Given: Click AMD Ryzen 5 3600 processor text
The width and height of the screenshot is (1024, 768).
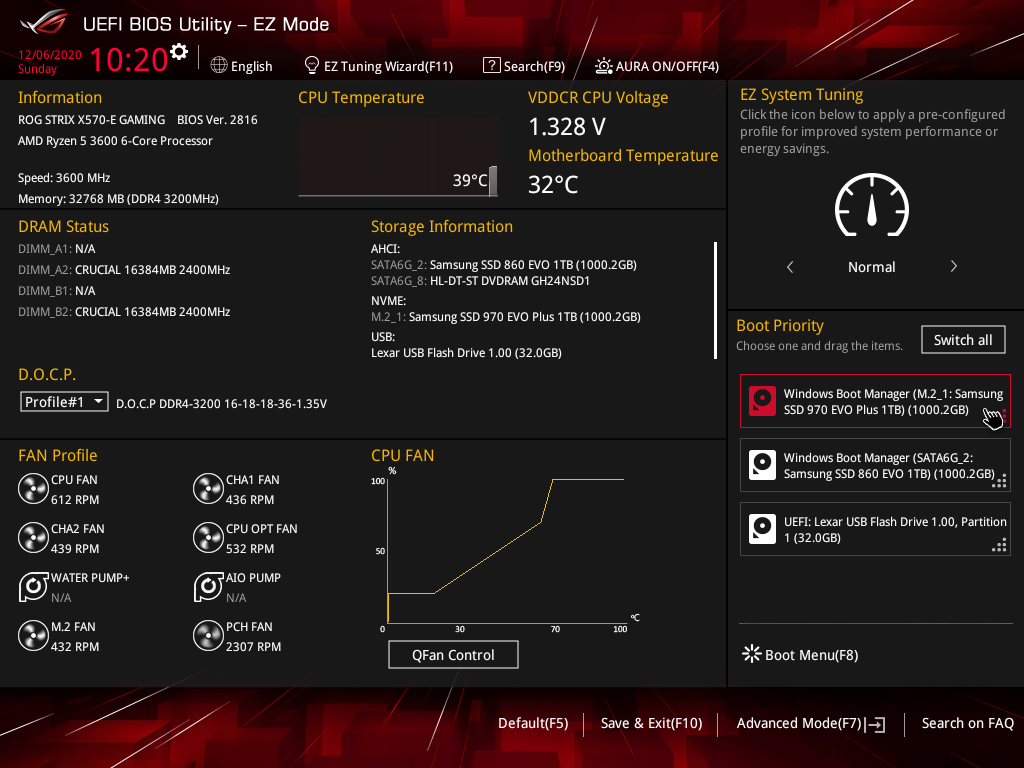Looking at the screenshot, I should point(115,140).
